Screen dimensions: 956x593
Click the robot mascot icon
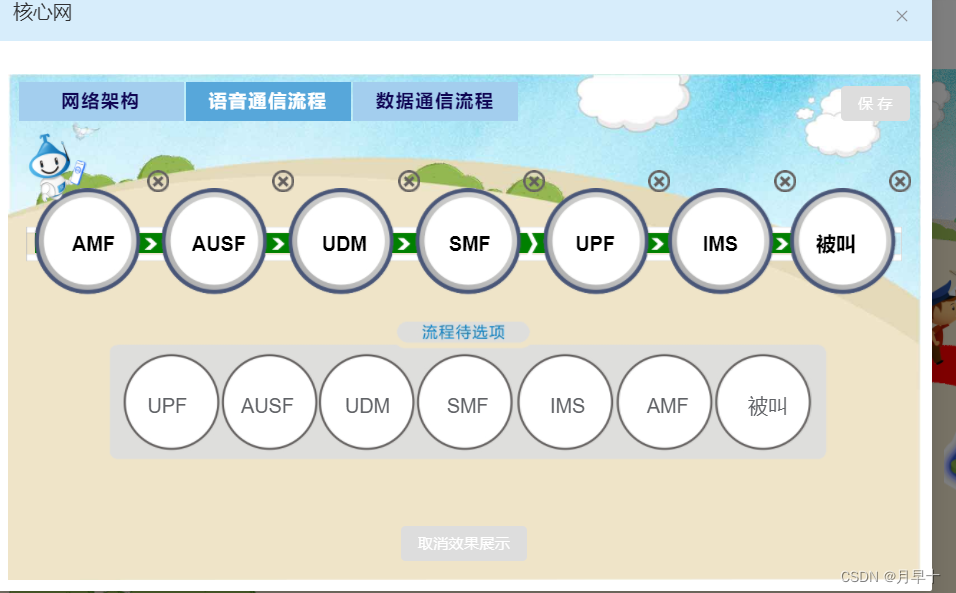pos(48,165)
